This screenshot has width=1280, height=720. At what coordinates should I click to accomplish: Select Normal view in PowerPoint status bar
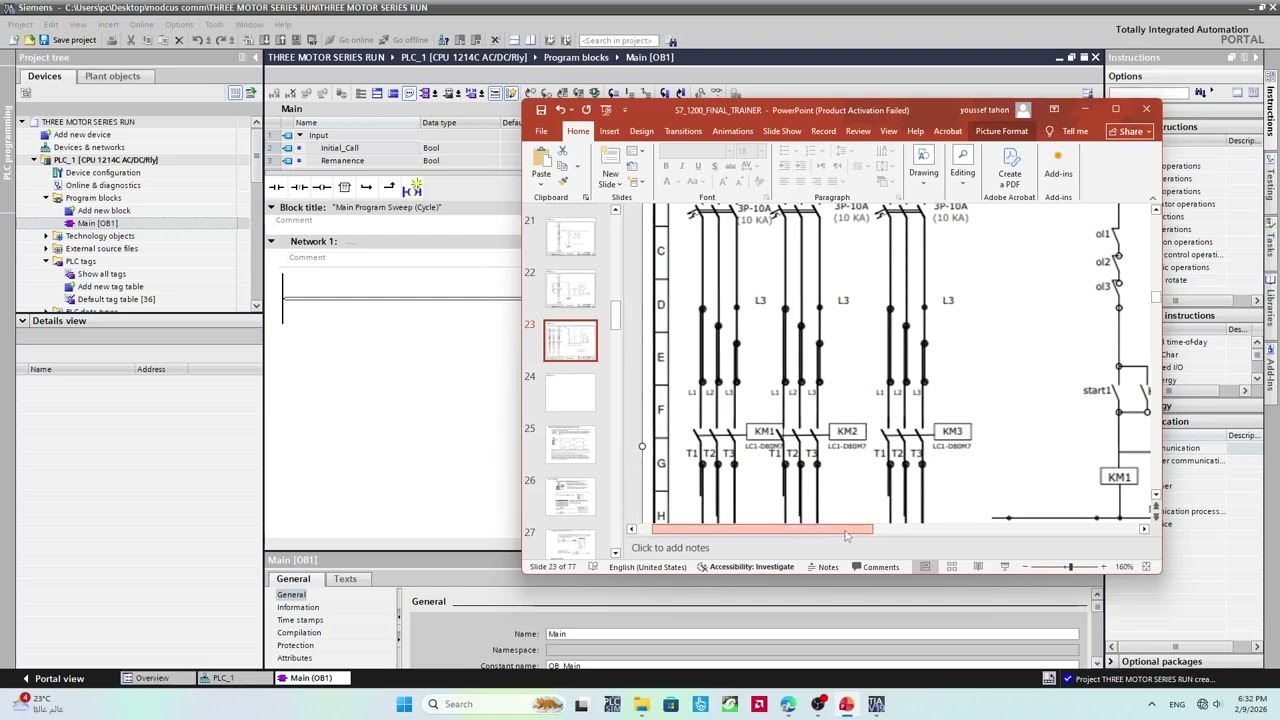coord(925,567)
